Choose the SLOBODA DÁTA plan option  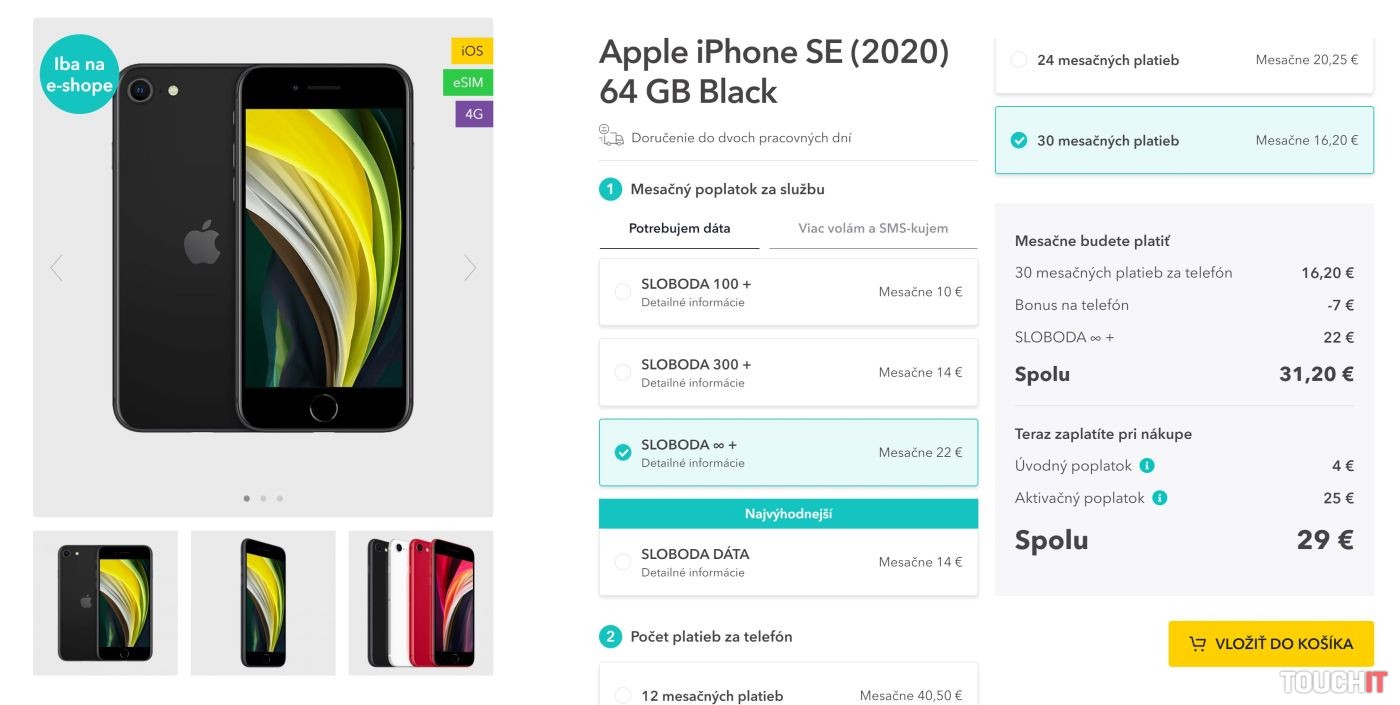pos(623,562)
